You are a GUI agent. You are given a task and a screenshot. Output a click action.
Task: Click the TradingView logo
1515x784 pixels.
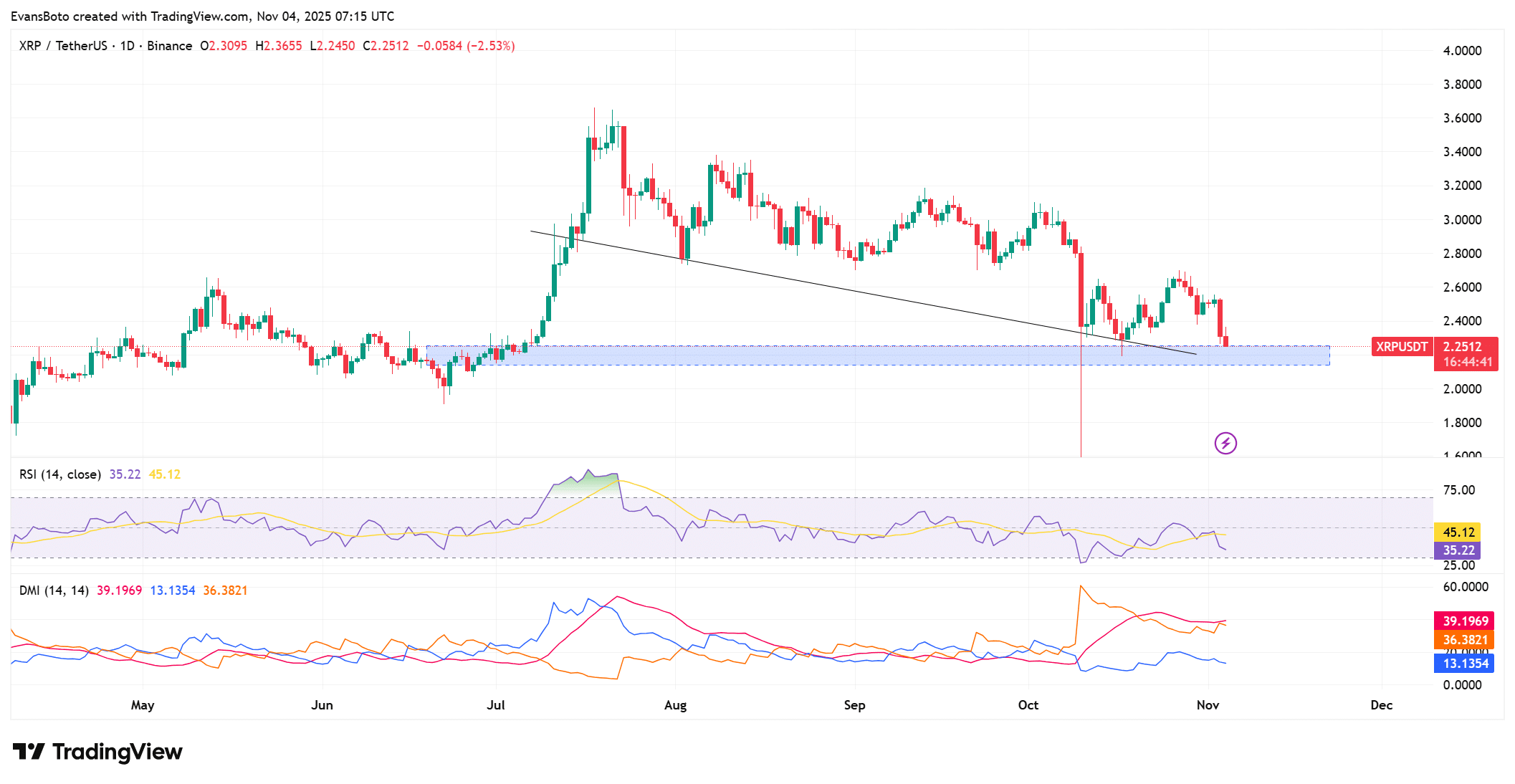point(97,752)
